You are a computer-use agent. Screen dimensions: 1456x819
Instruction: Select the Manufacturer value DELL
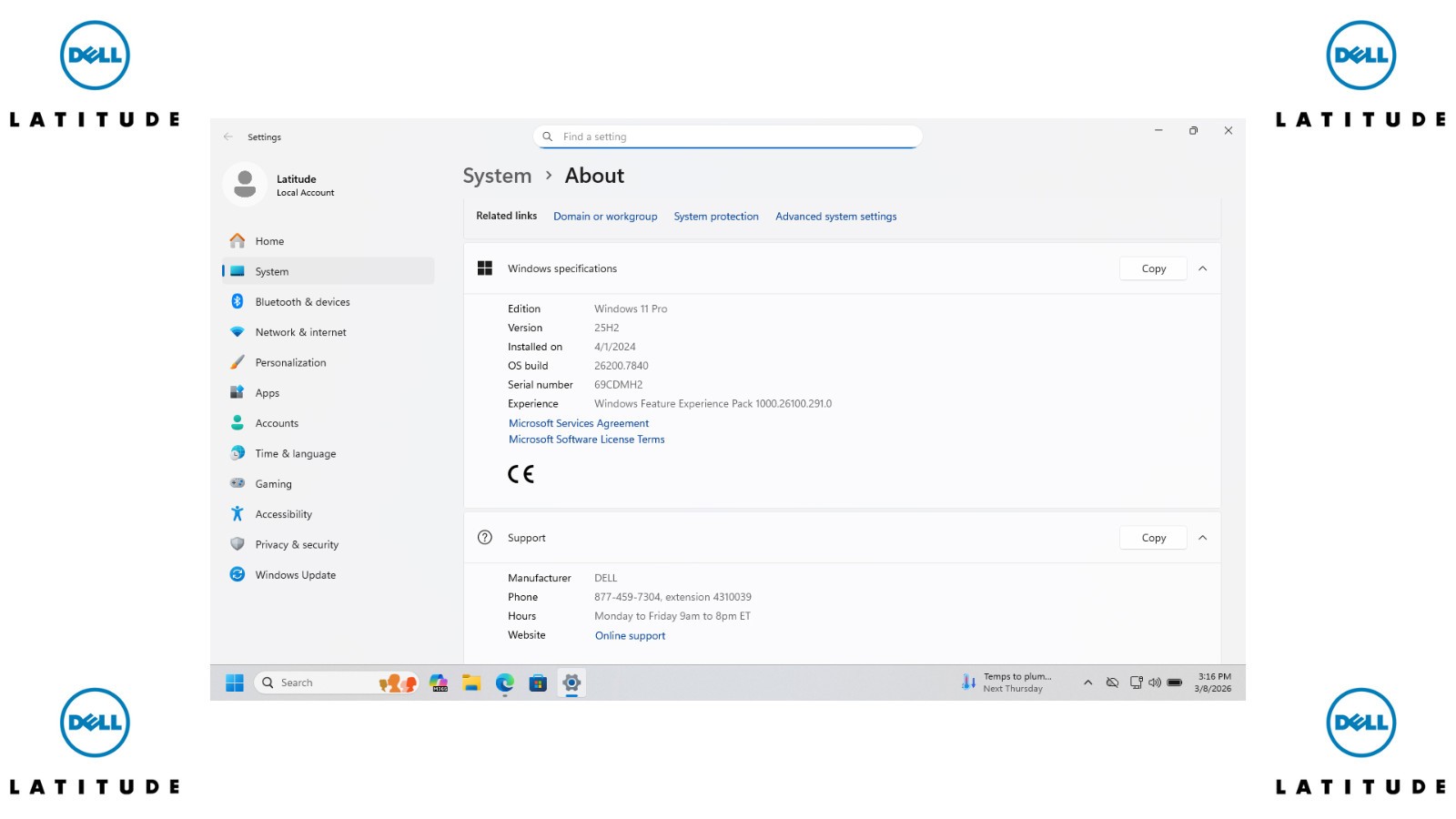point(606,578)
